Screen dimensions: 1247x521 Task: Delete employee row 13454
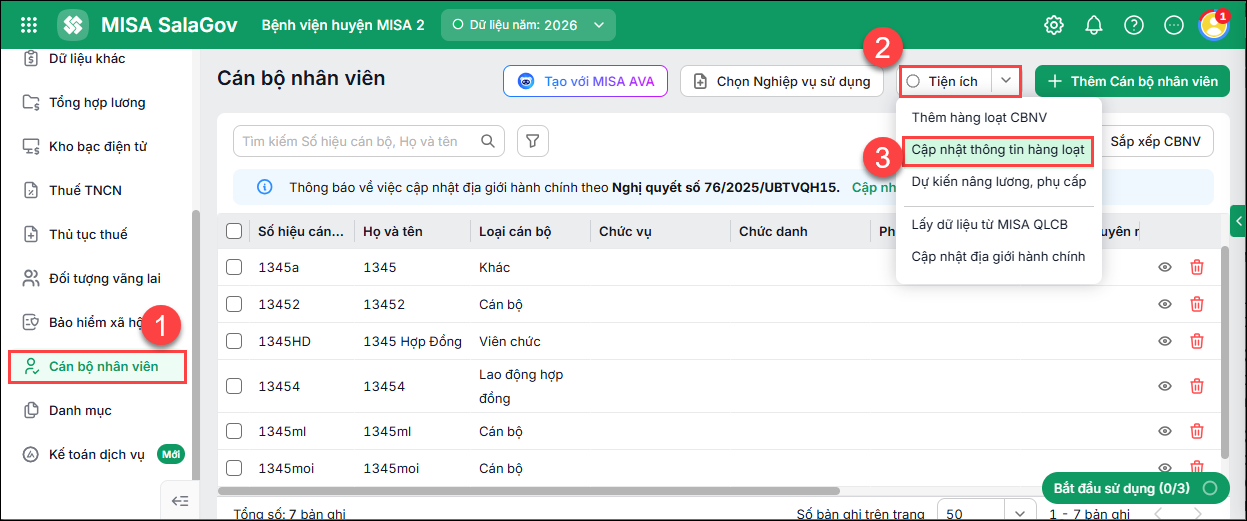pyautogui.click(x=1197, y=386)
